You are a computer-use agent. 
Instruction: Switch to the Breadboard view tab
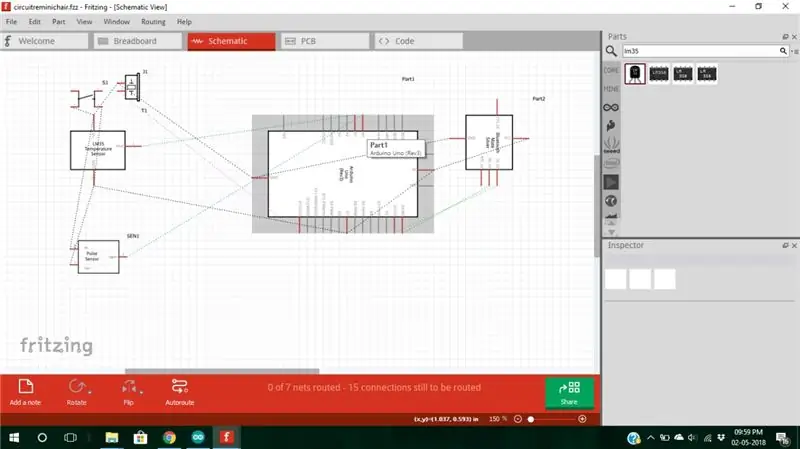click(138, 41)
